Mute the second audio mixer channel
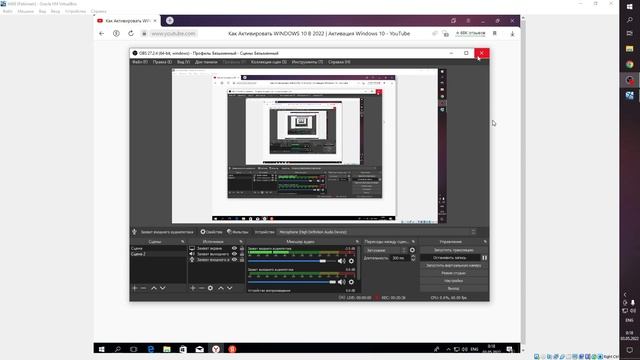 pos(341,282)
